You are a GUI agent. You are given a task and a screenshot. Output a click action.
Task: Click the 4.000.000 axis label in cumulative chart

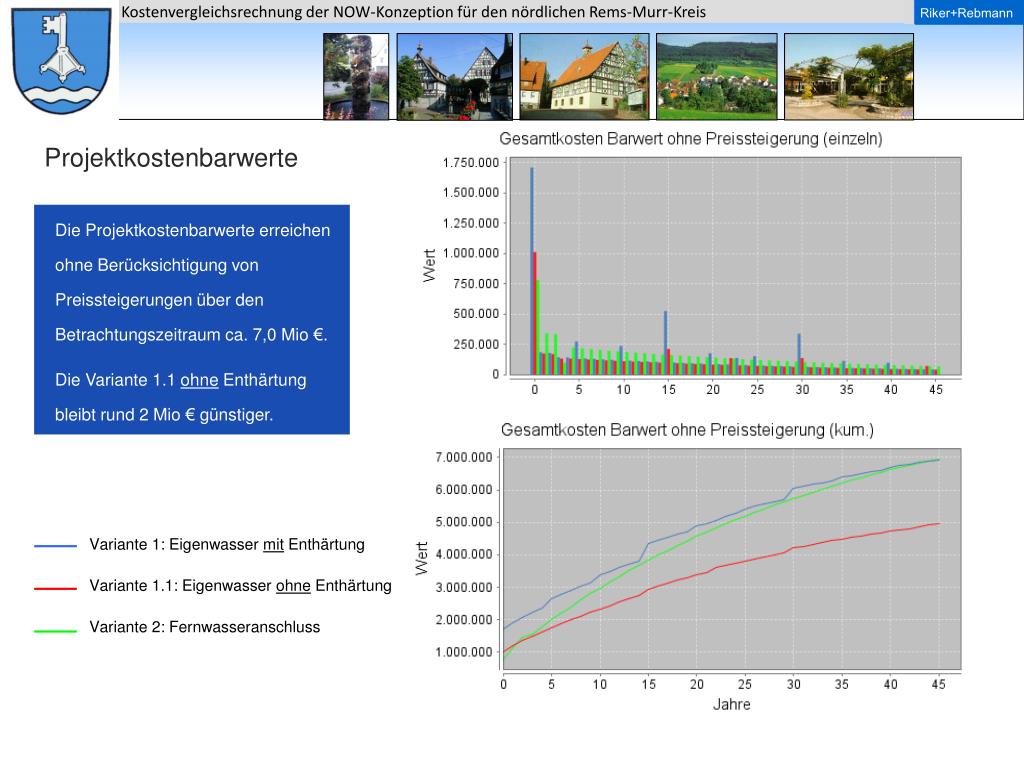click(x=464, y=554)
